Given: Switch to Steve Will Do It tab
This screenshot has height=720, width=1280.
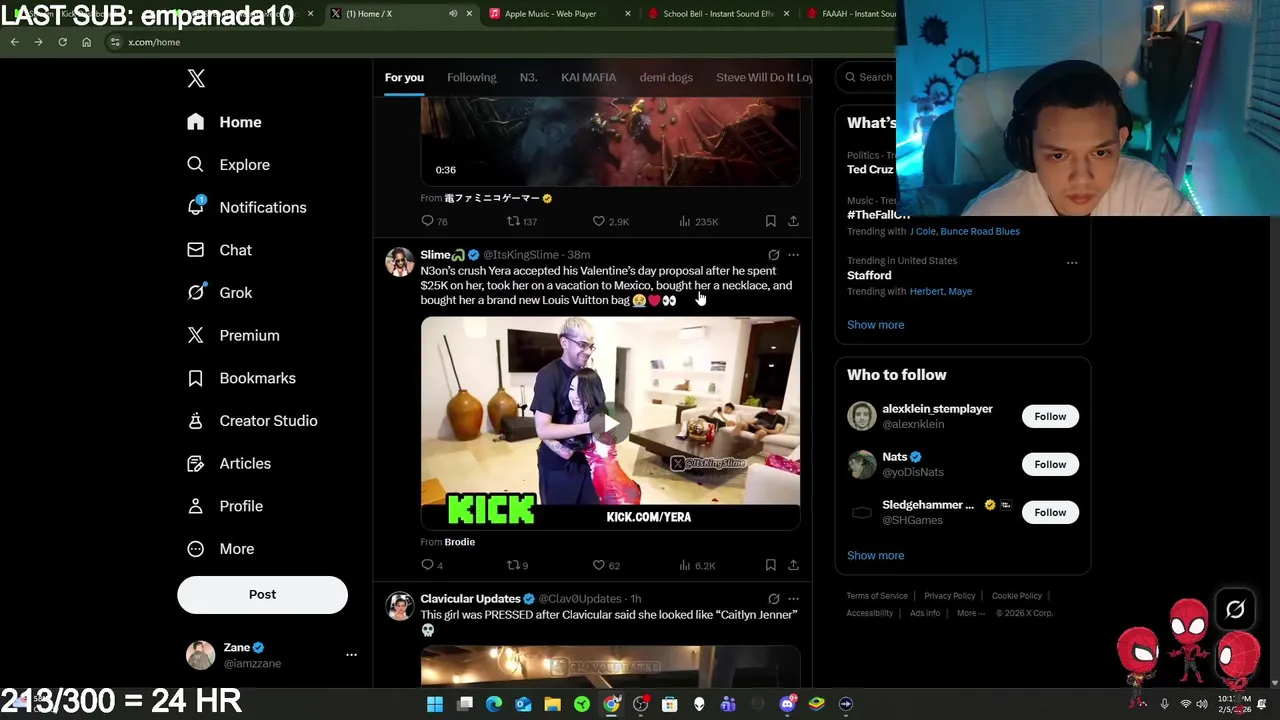Looking at the screenshot, I should [764, 77].
